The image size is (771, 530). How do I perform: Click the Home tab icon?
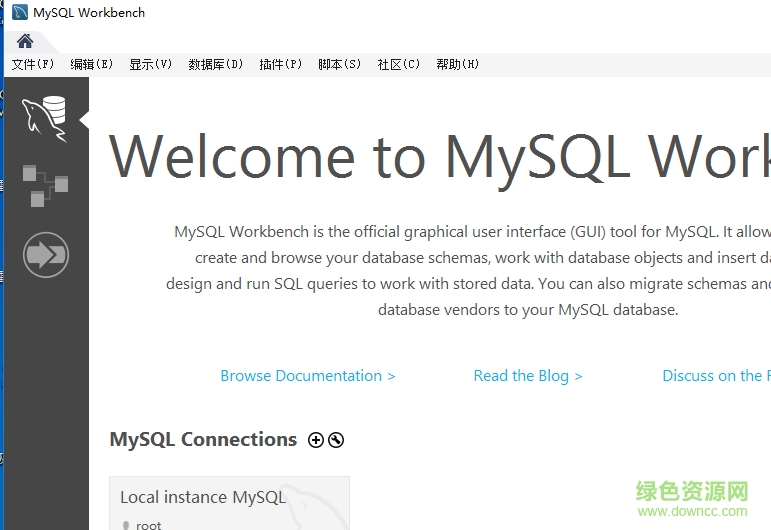(25, 41)
